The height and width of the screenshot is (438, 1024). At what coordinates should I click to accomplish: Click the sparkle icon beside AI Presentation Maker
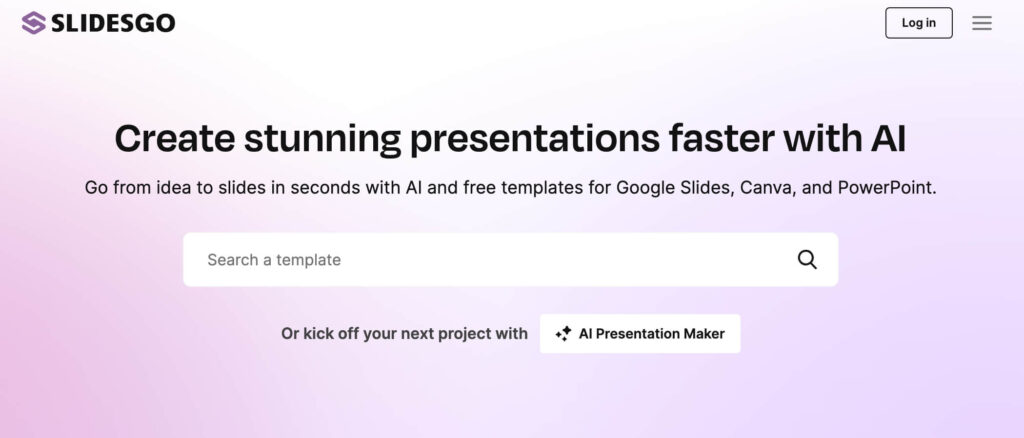pos(563,334)
